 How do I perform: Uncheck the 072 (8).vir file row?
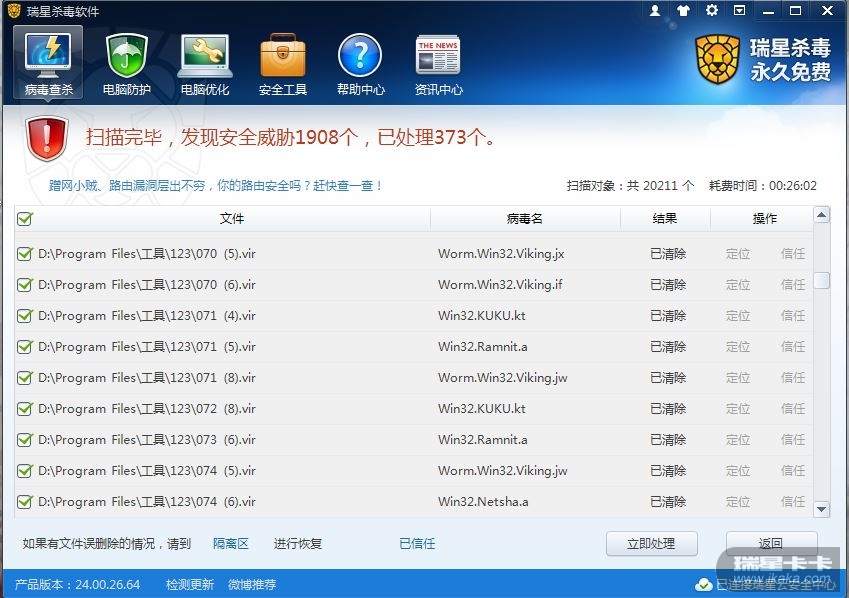click(25, 408)
